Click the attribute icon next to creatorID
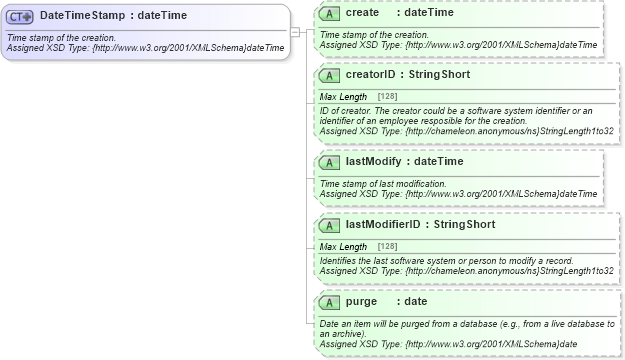This screenshot has width=625, height=360. click(x=329, y=76)
